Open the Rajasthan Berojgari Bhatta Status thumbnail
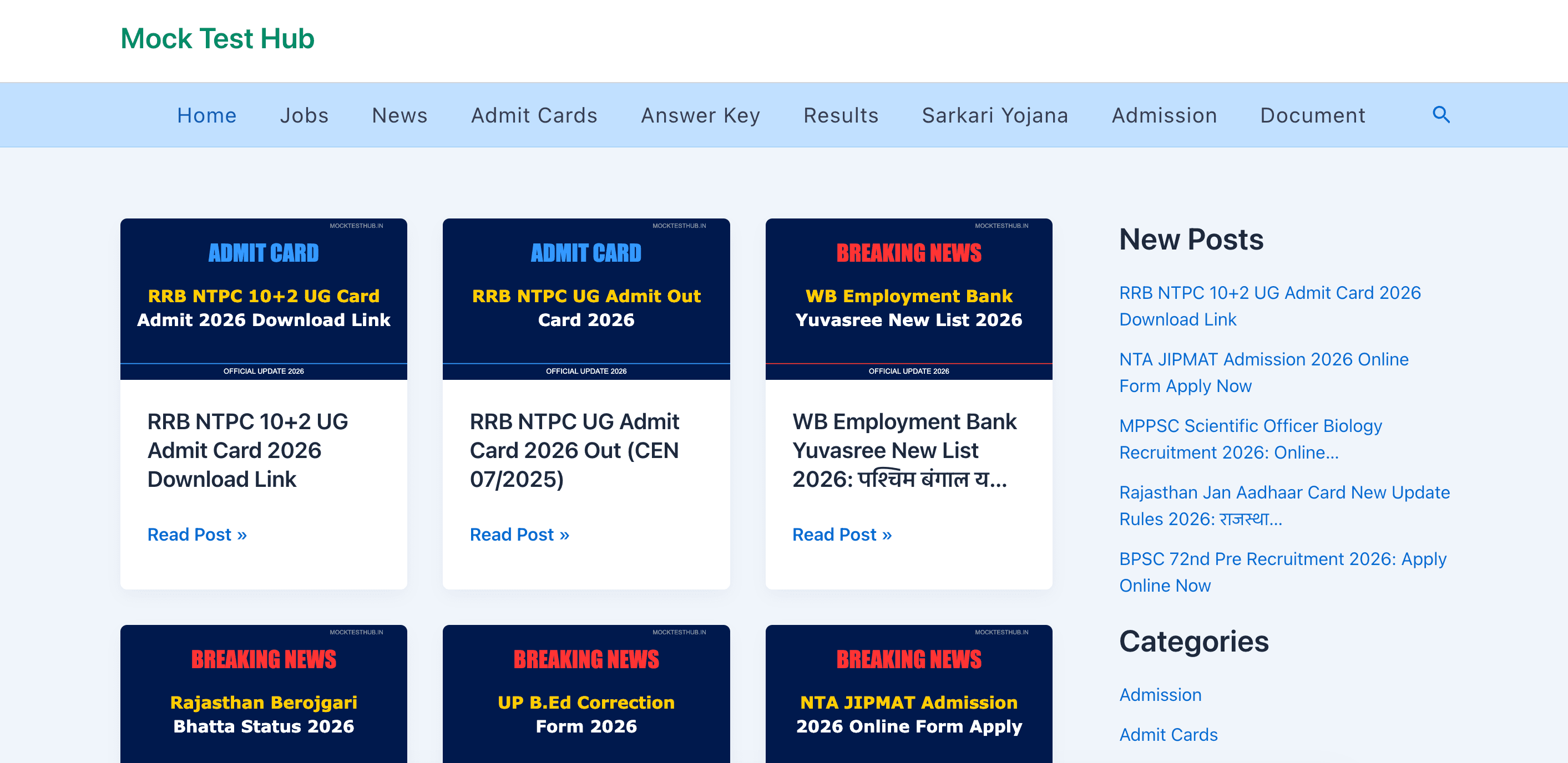This screenshot has height=763, width=1568. [264, 694]
